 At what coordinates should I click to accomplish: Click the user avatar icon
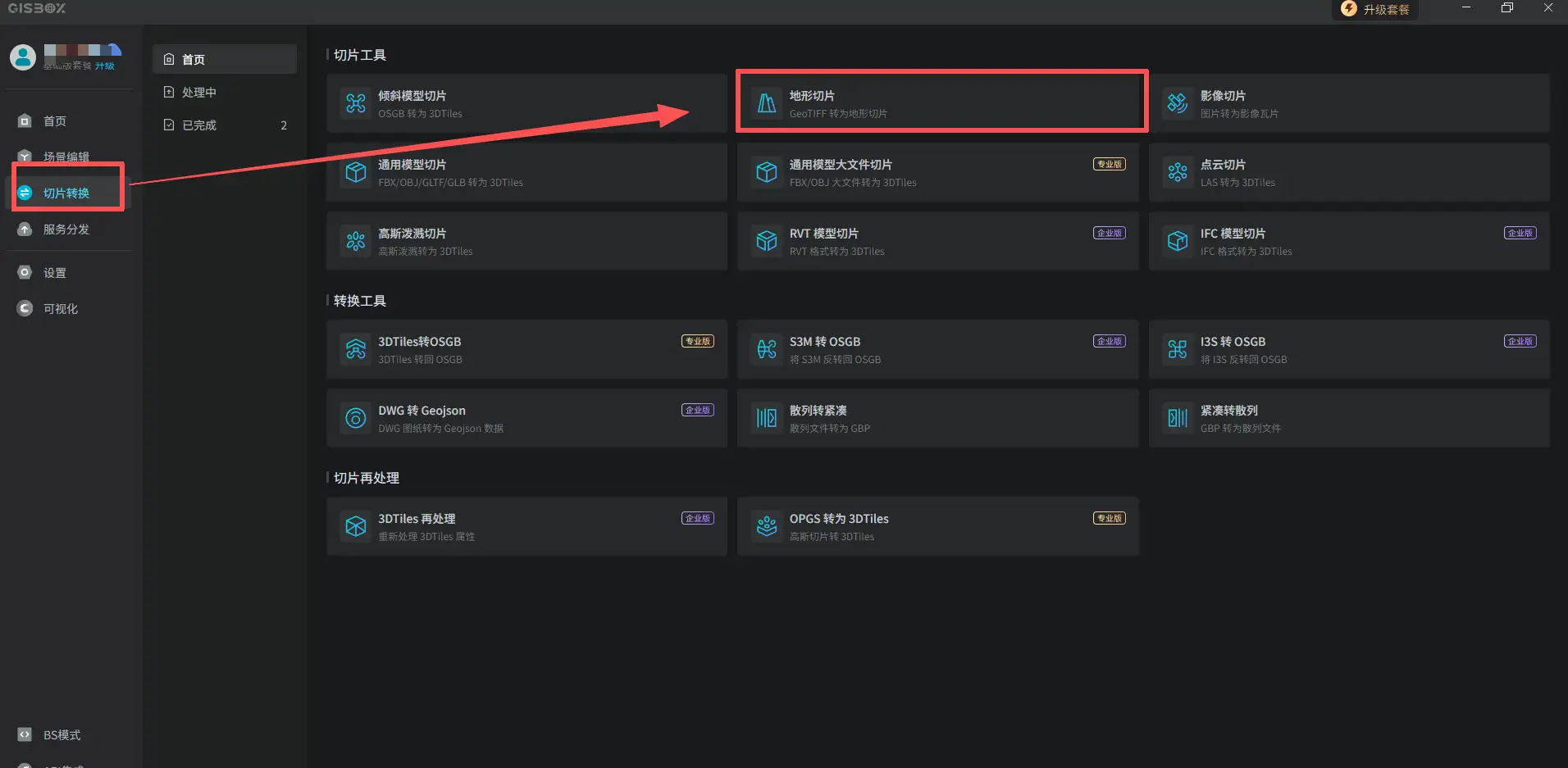click(23, 57)
